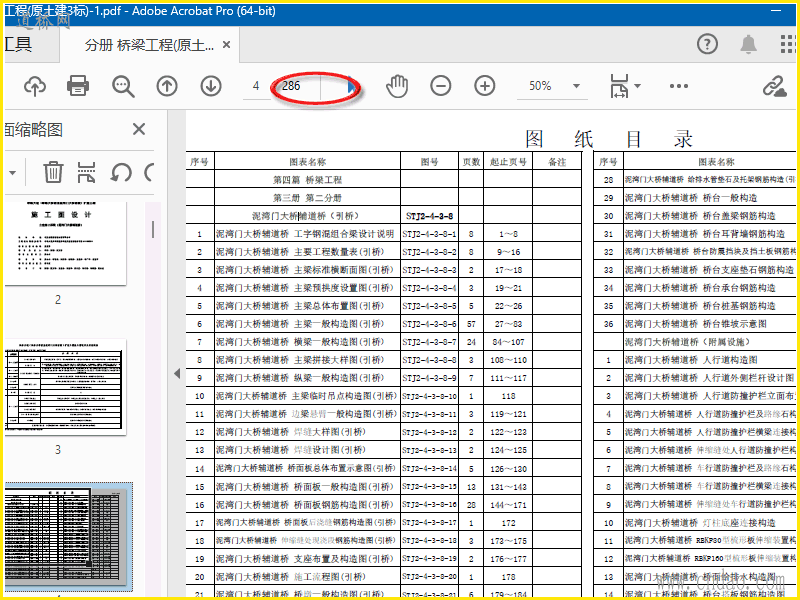This screenshot has width=800, height=600.
Task: Close the 分册 桥梁工程 document tab
Action: [227, 45]
